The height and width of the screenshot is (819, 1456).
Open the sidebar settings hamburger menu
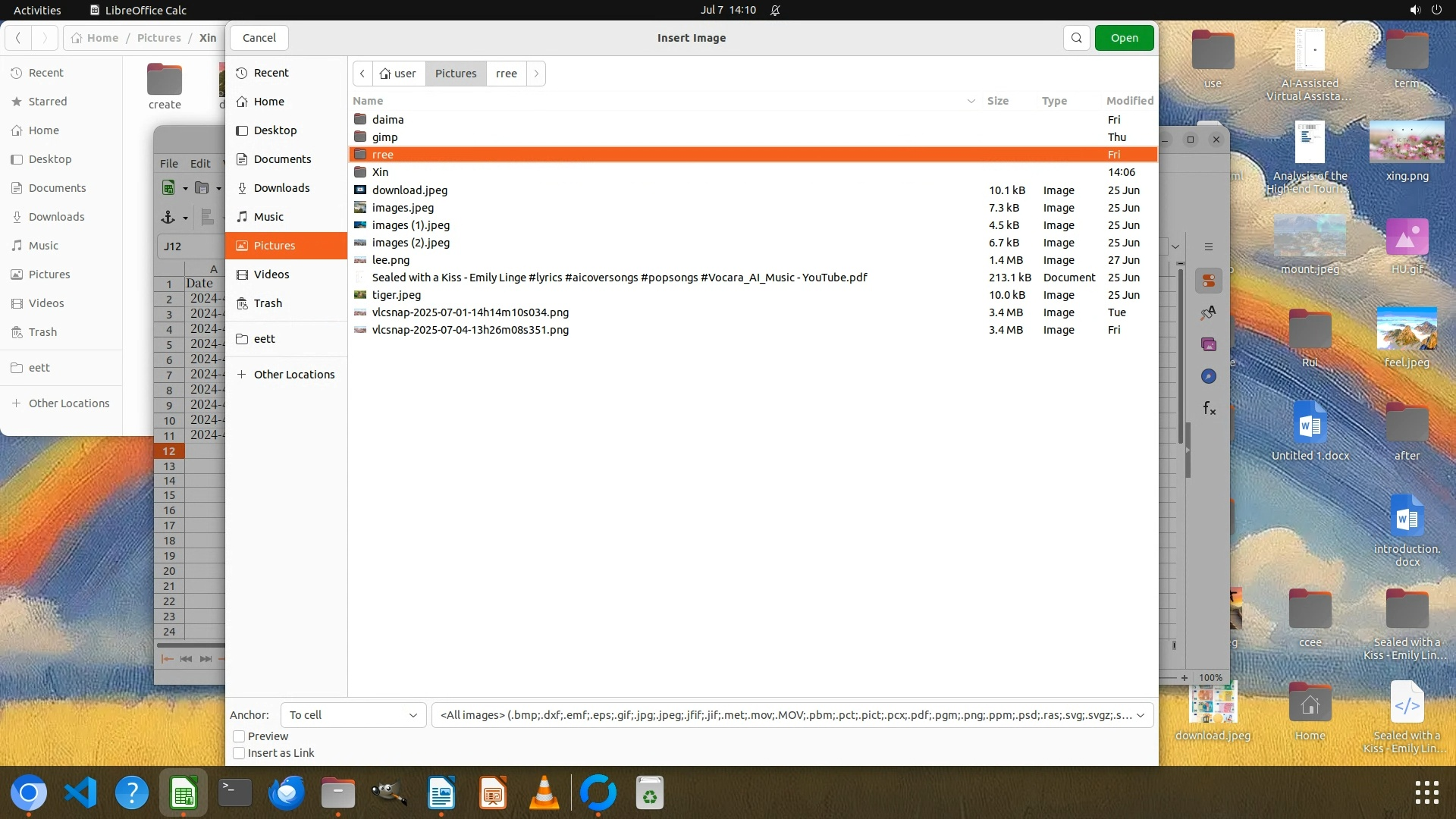(1209, 247)
